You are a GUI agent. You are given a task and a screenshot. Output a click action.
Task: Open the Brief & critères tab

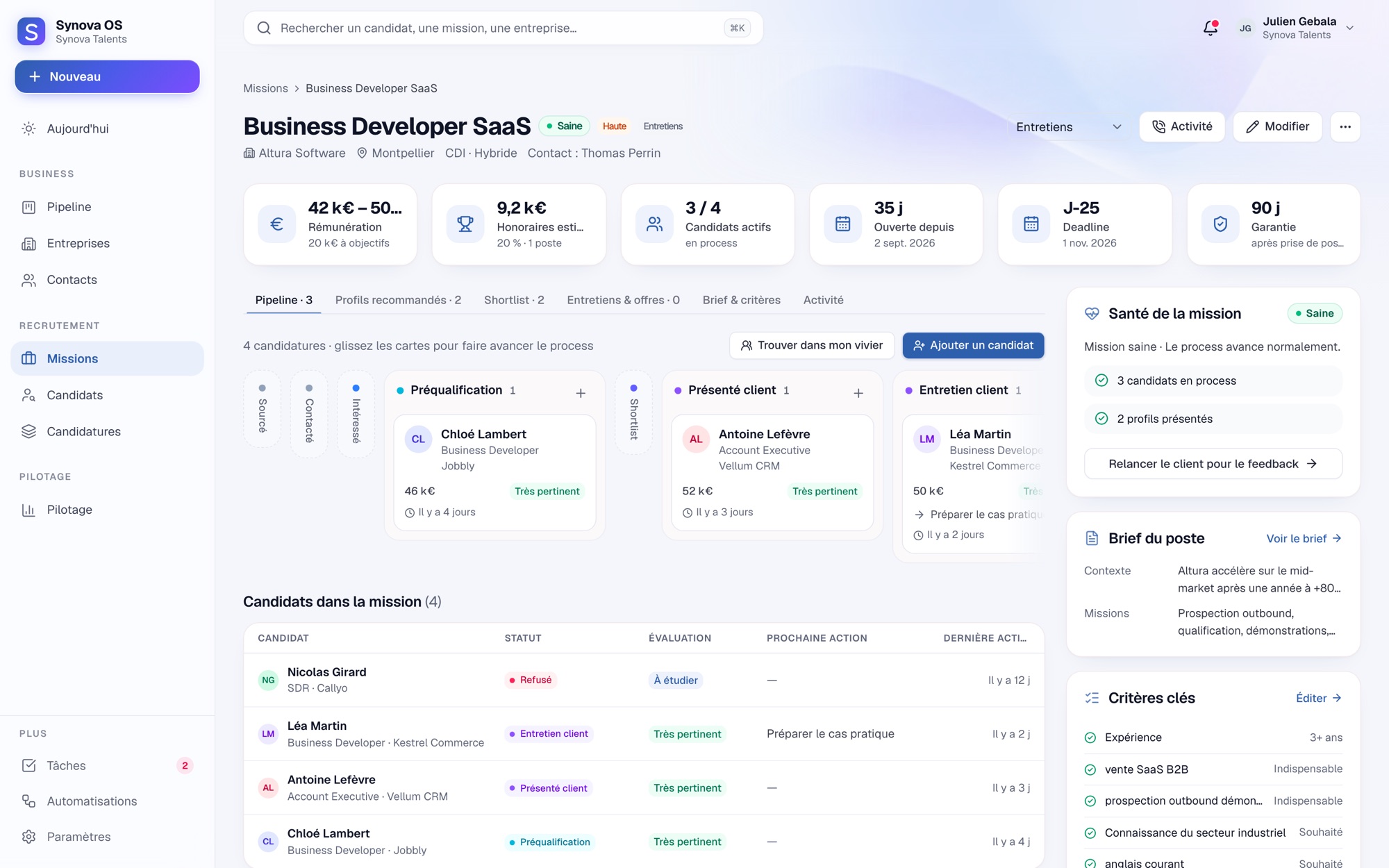[742, 300]
